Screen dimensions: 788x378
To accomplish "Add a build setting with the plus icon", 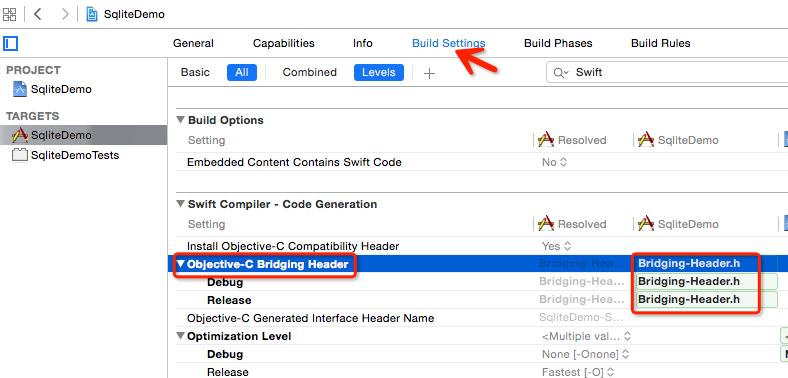I will (429, 73).
